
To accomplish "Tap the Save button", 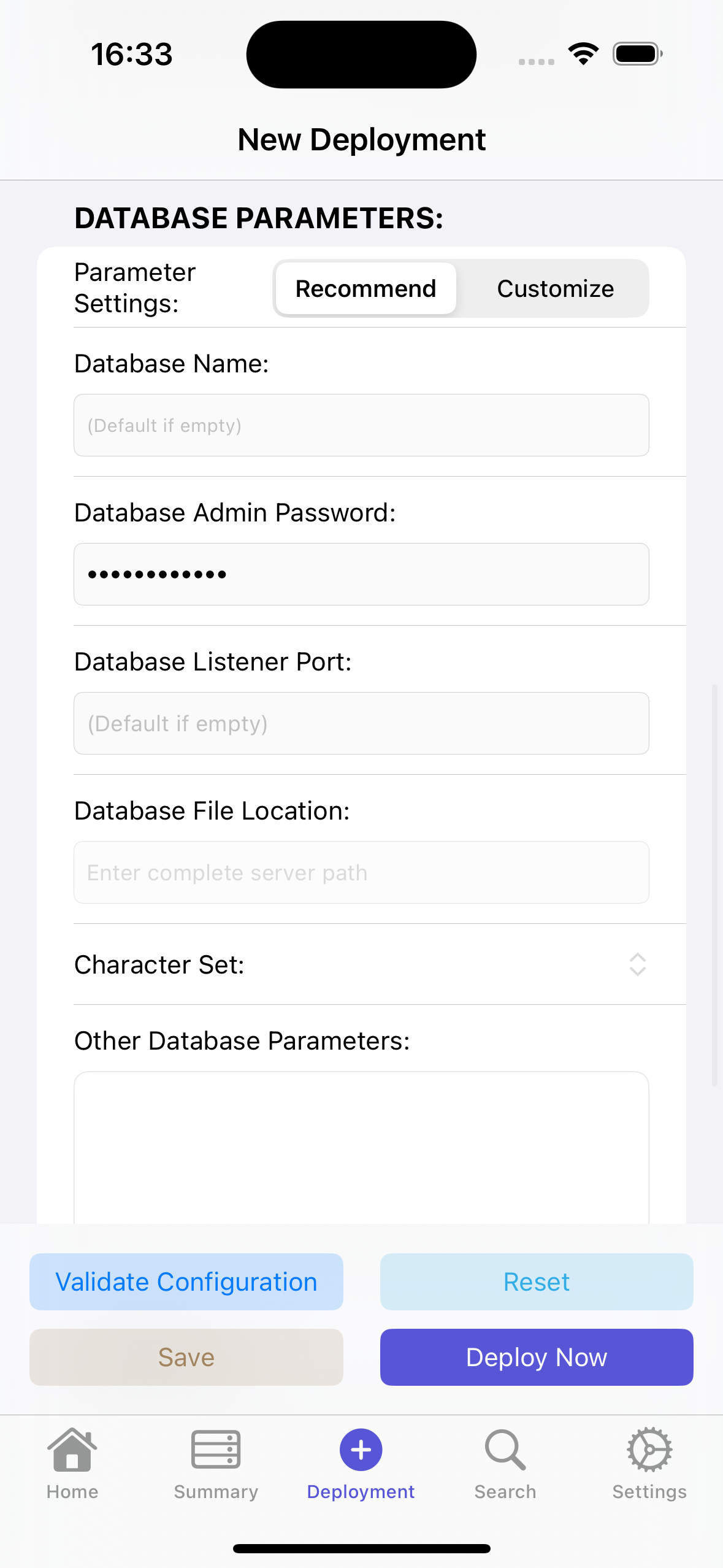I will coord(186,1357).
